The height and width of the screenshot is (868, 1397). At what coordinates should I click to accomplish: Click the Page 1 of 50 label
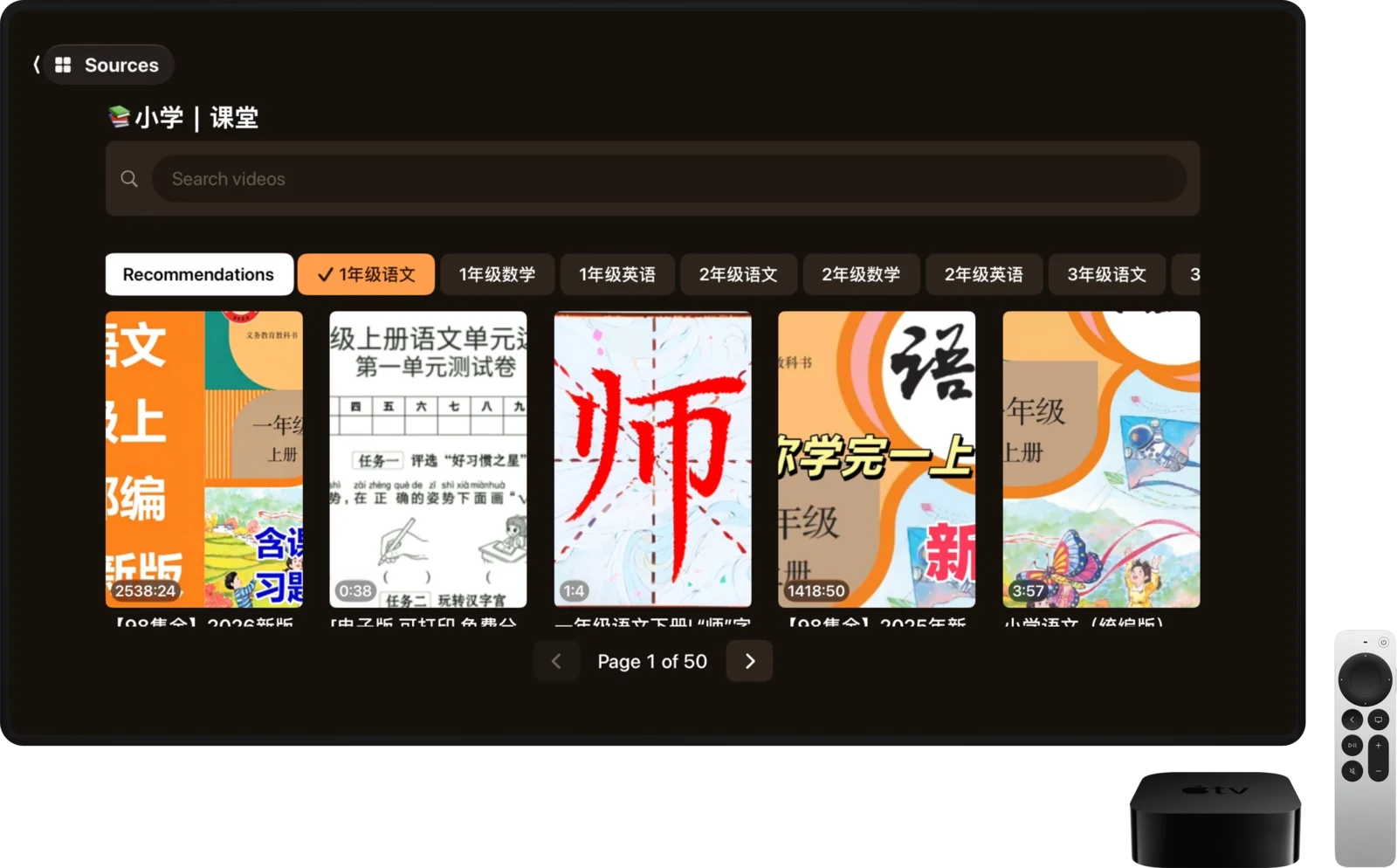(652, 662)
